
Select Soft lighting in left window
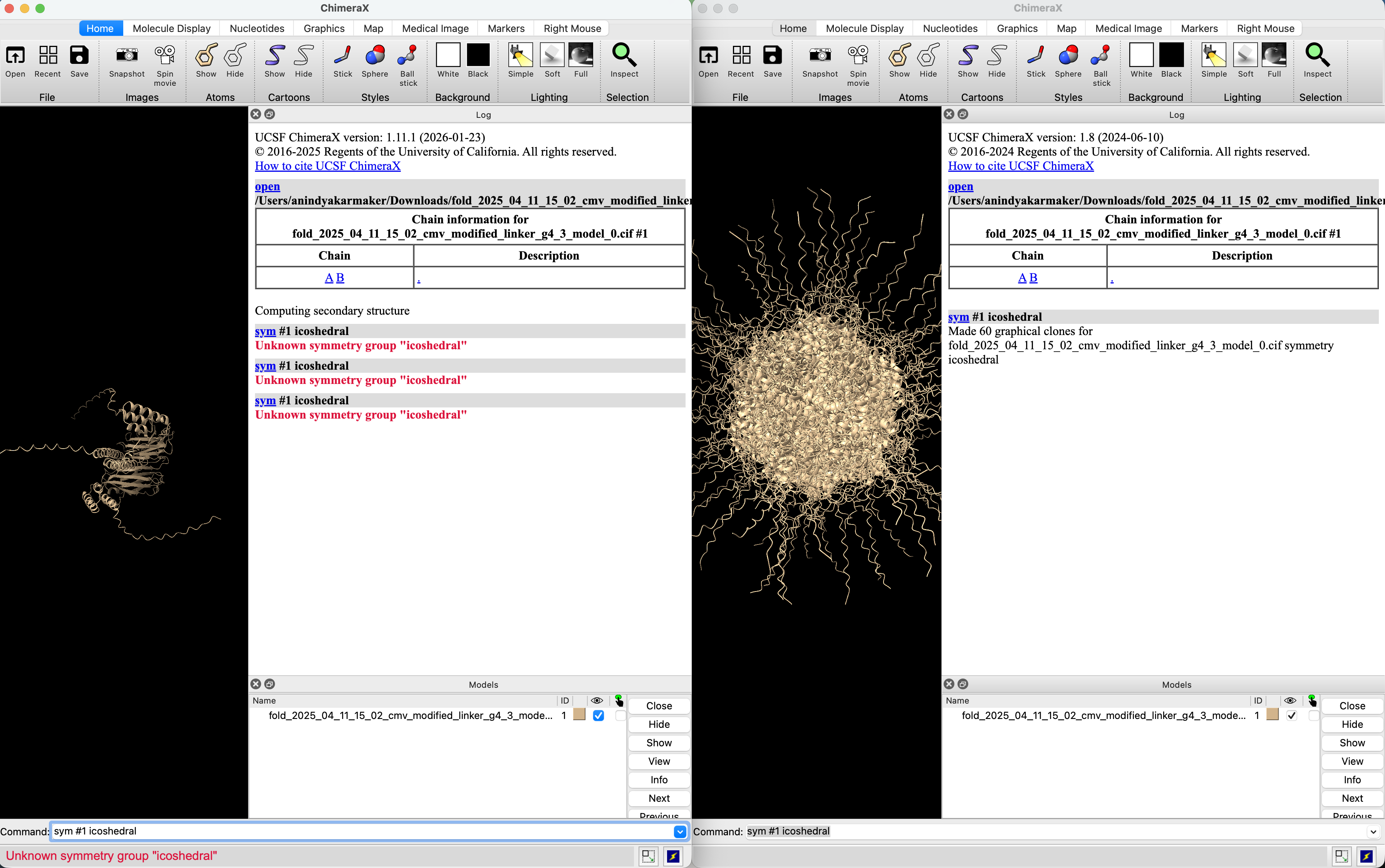pyautogui.click(x=552, y=56)
